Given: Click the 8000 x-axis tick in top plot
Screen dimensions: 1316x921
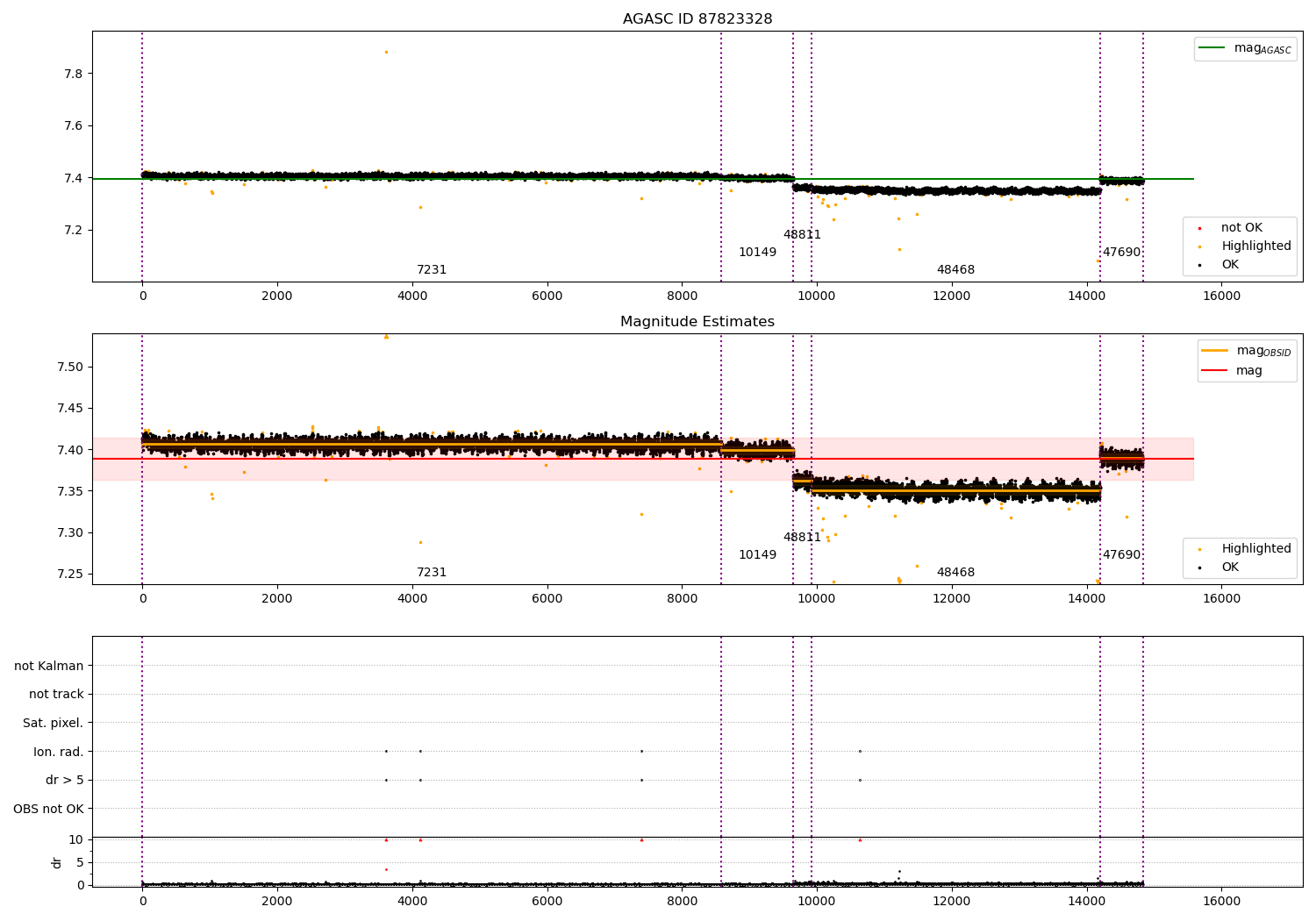Looking at the screenshot, I should (682, 296).
